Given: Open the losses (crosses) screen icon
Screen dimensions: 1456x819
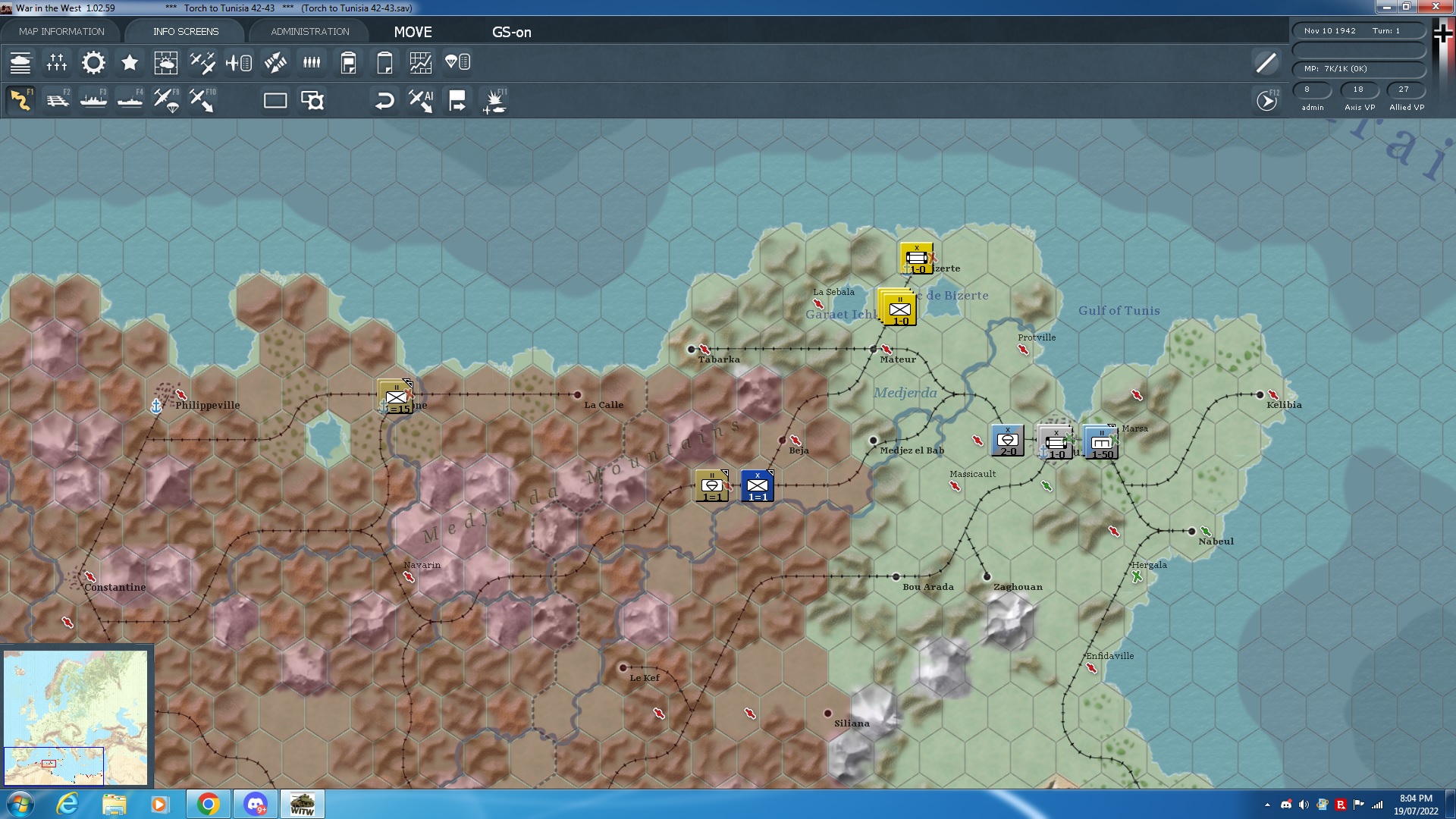Looking at the screenshot, I should (57, 63).
